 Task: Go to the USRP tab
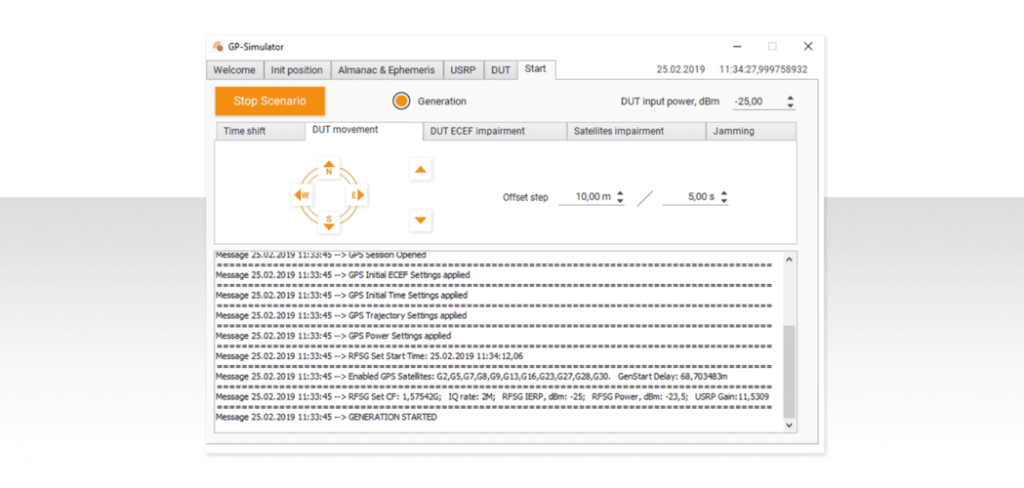point(463,70)
